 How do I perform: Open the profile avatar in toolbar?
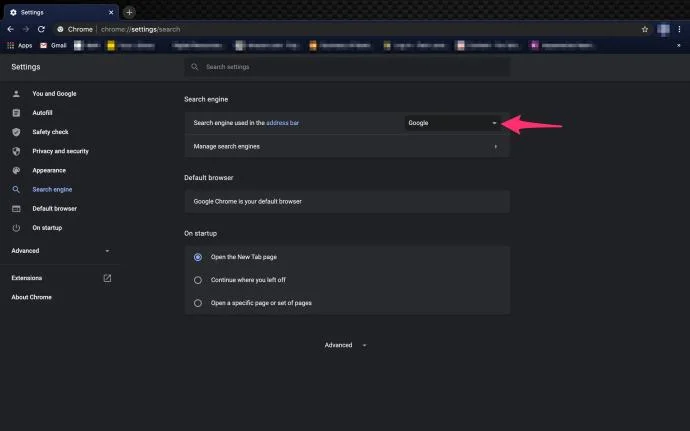pos(663,29)
